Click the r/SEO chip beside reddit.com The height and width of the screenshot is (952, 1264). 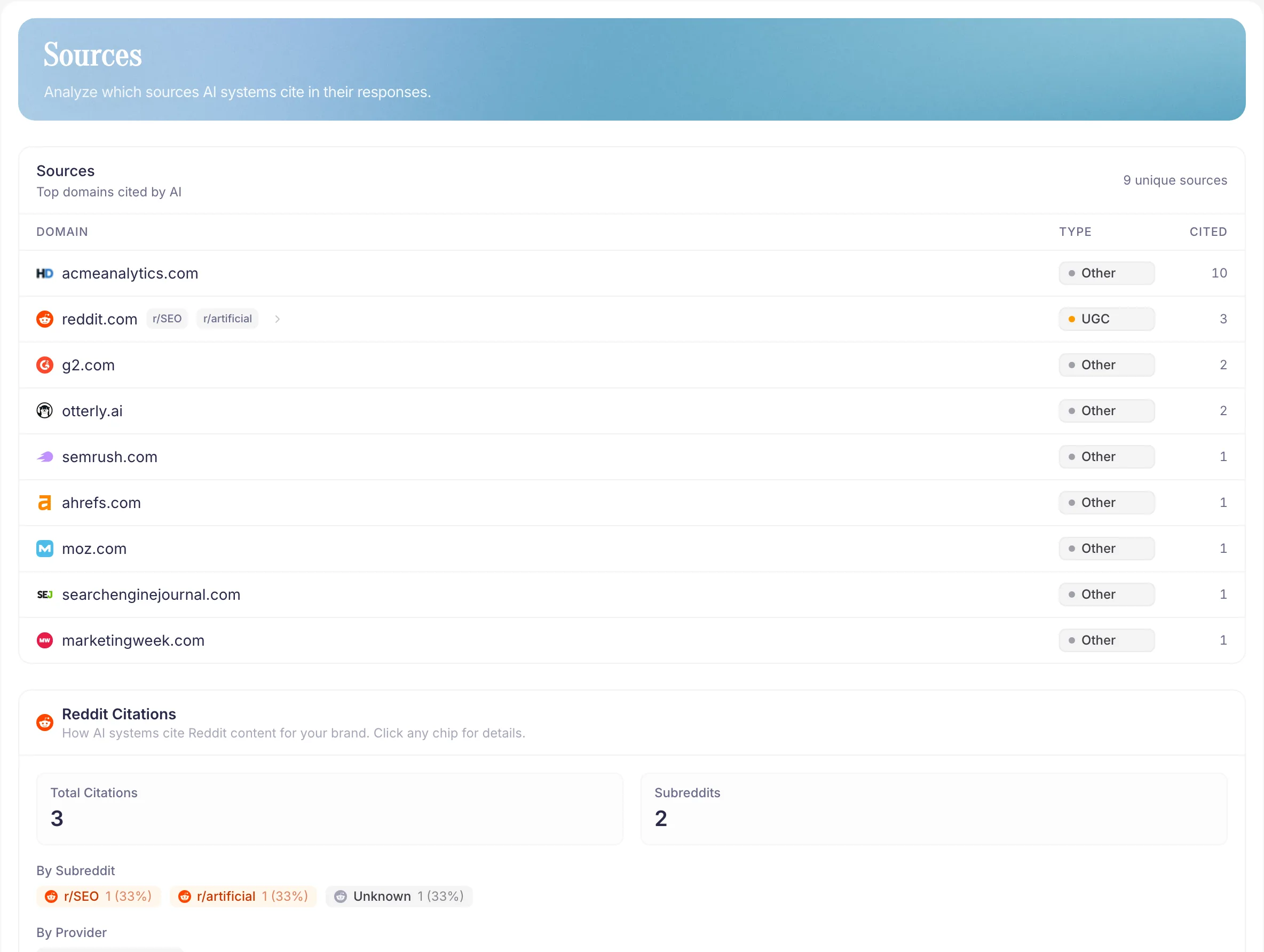pos(167,318)
